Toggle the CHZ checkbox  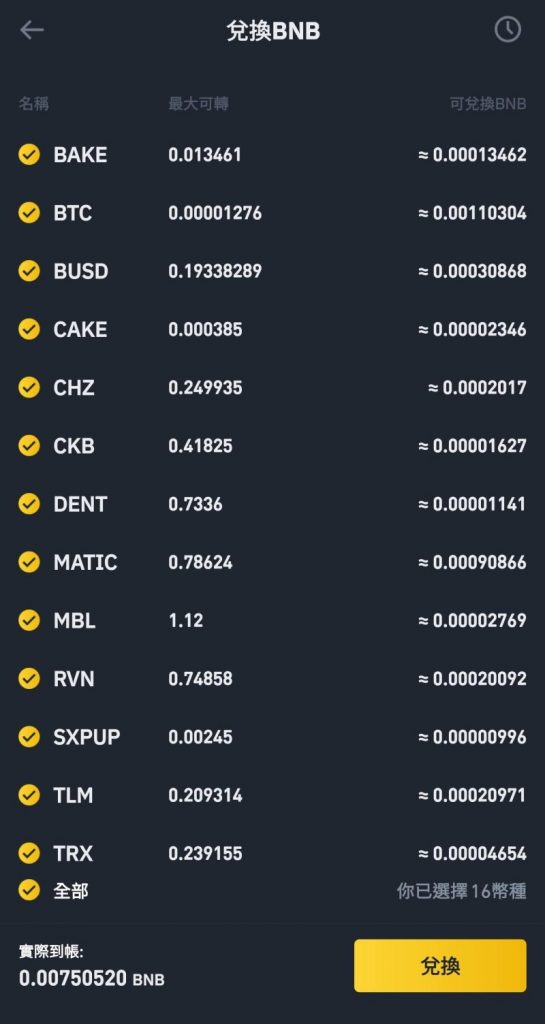(x=29, y=387)
